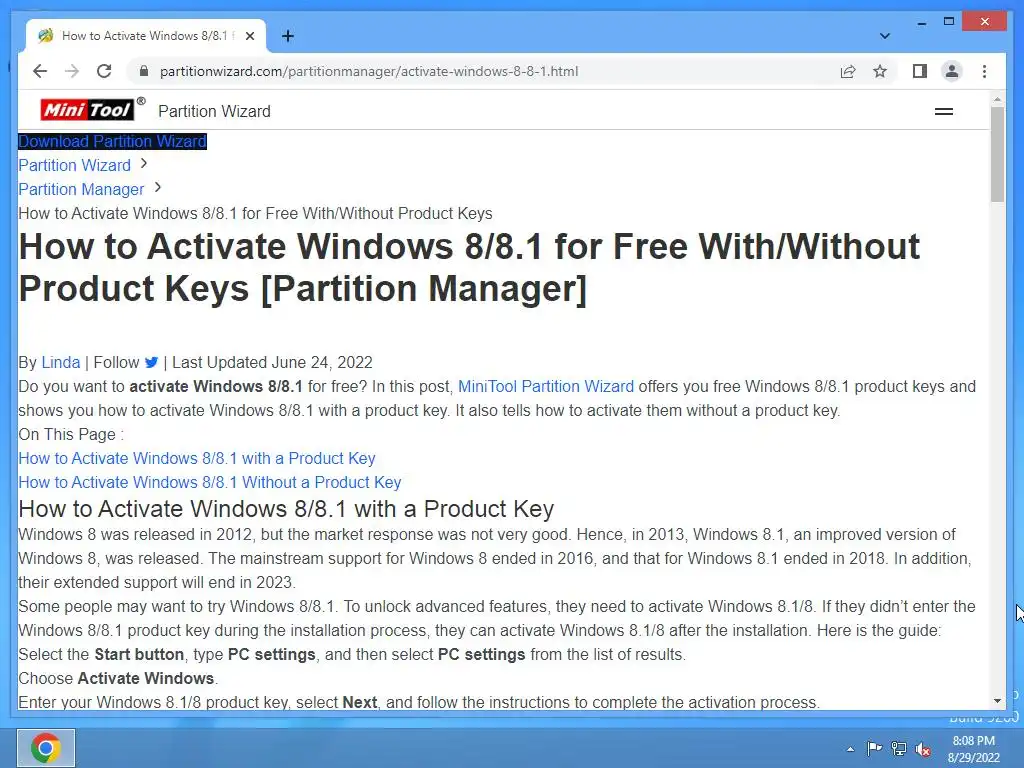Click the scrollbar up arrow
The image size is (1024, 768).
(997, 99)
